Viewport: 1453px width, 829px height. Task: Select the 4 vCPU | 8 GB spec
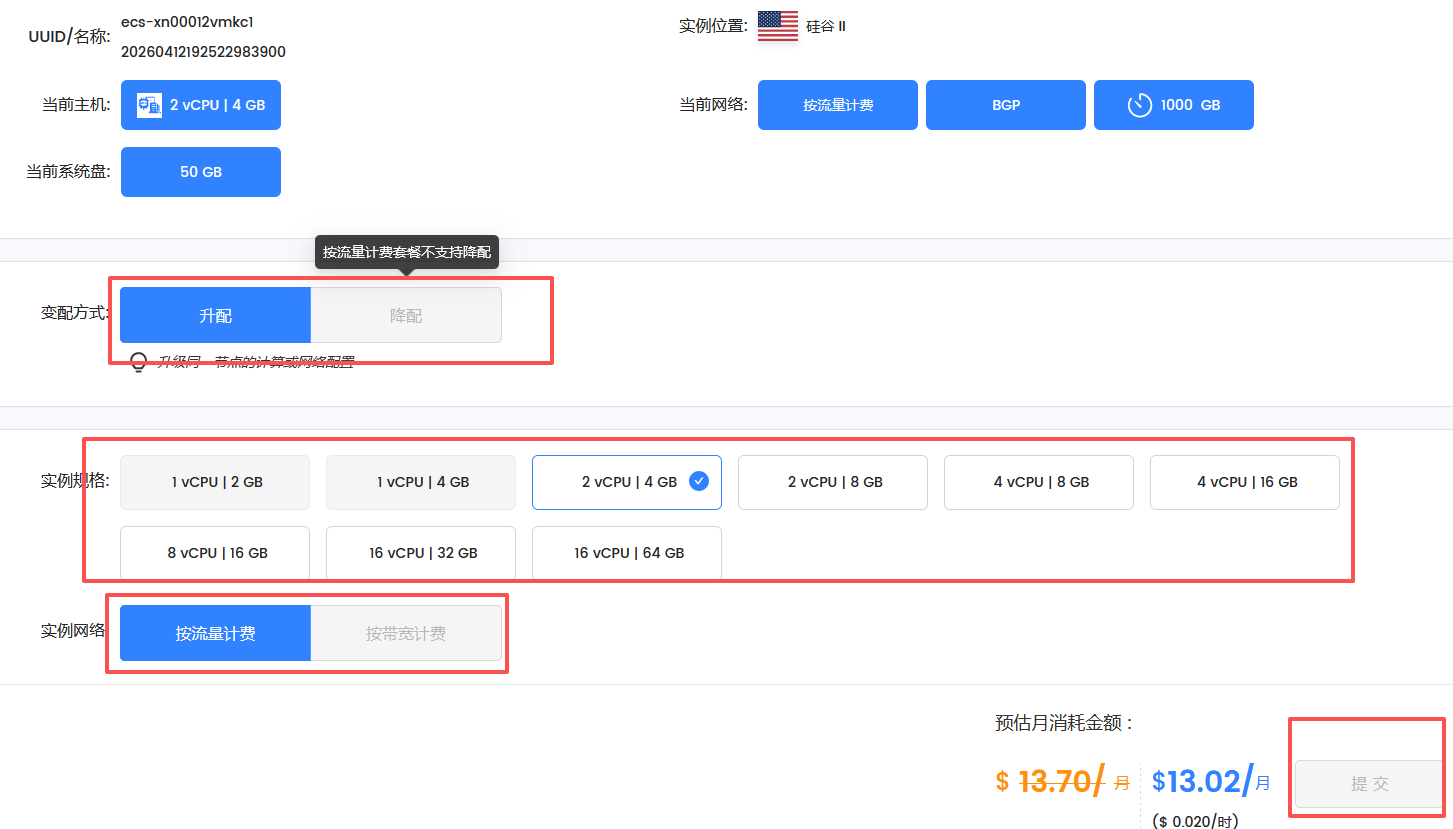pyautogui.click(x=1038, y=481)
